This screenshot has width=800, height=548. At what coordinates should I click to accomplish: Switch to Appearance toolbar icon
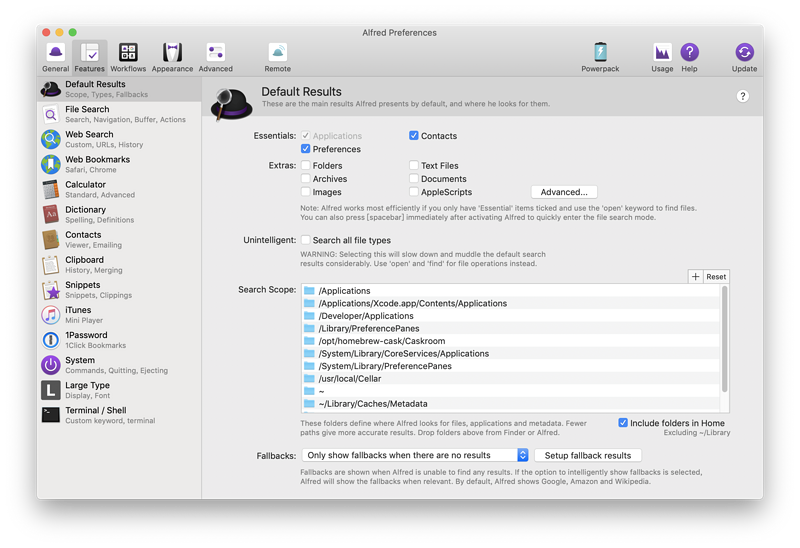point(172,53)
